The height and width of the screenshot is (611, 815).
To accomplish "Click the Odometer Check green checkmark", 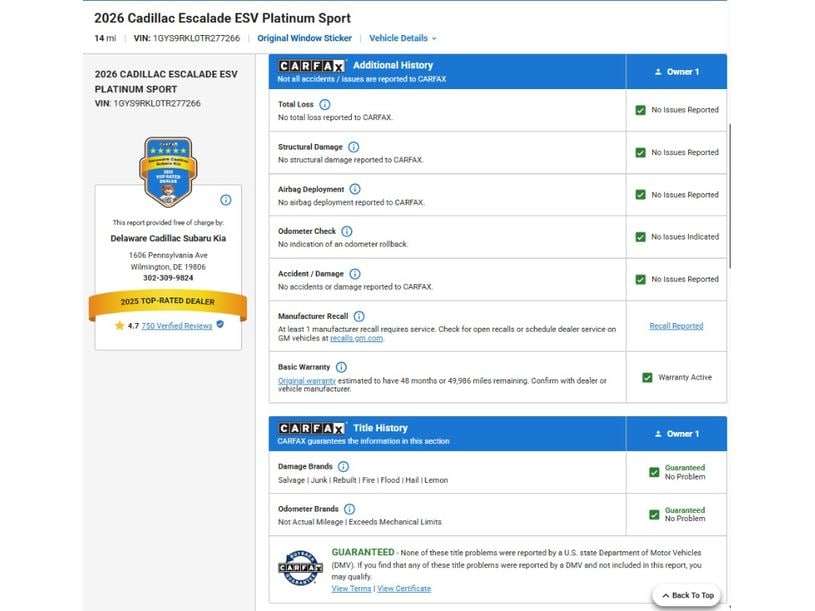I will pyautogui.click(x=640, y=237).
